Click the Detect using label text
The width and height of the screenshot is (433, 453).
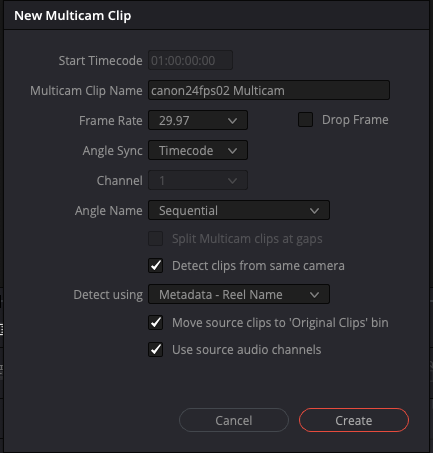tap(108, 295)
